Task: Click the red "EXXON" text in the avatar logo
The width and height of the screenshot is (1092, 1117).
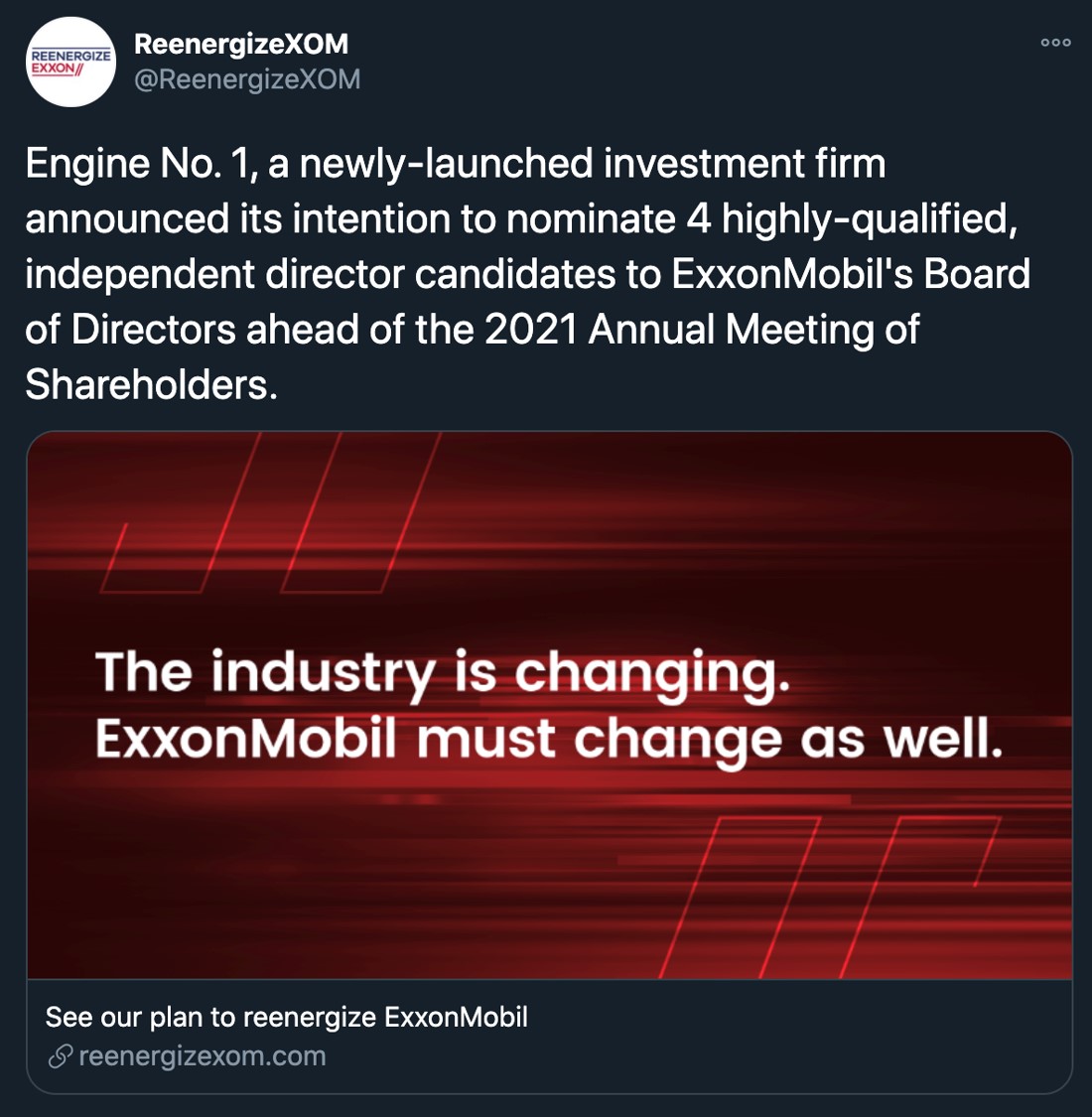Action: point(53,69)
